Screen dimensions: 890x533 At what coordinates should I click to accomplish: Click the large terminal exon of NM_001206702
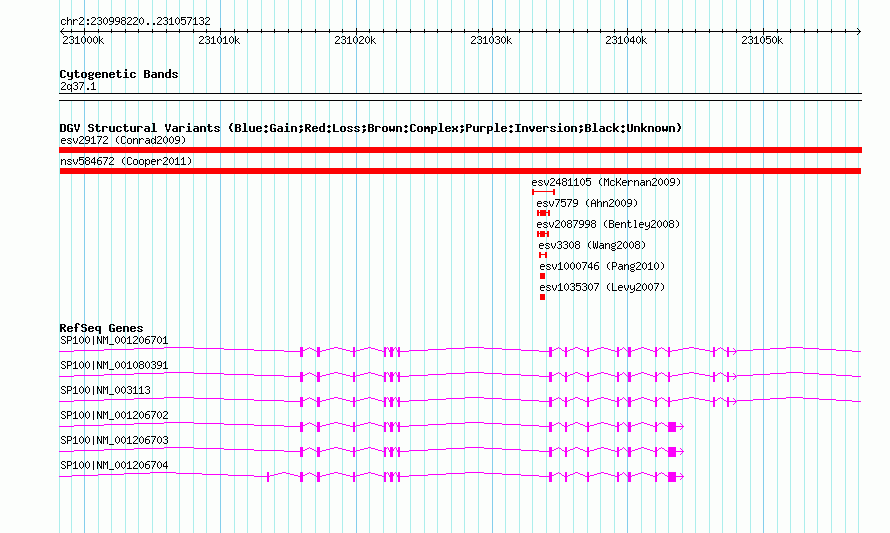click(672, 427)
